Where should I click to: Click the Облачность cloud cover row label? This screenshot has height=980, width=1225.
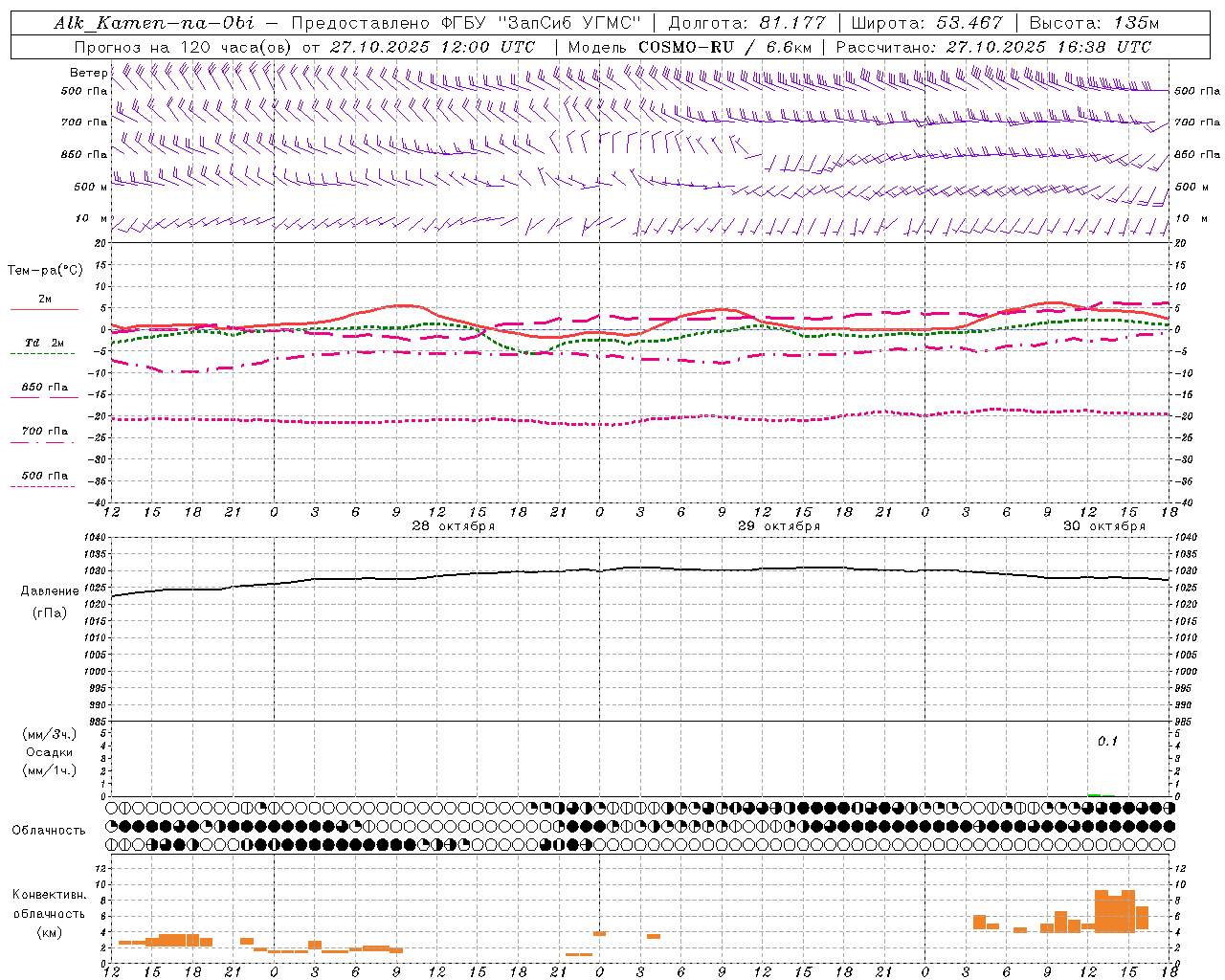[49, 831]
